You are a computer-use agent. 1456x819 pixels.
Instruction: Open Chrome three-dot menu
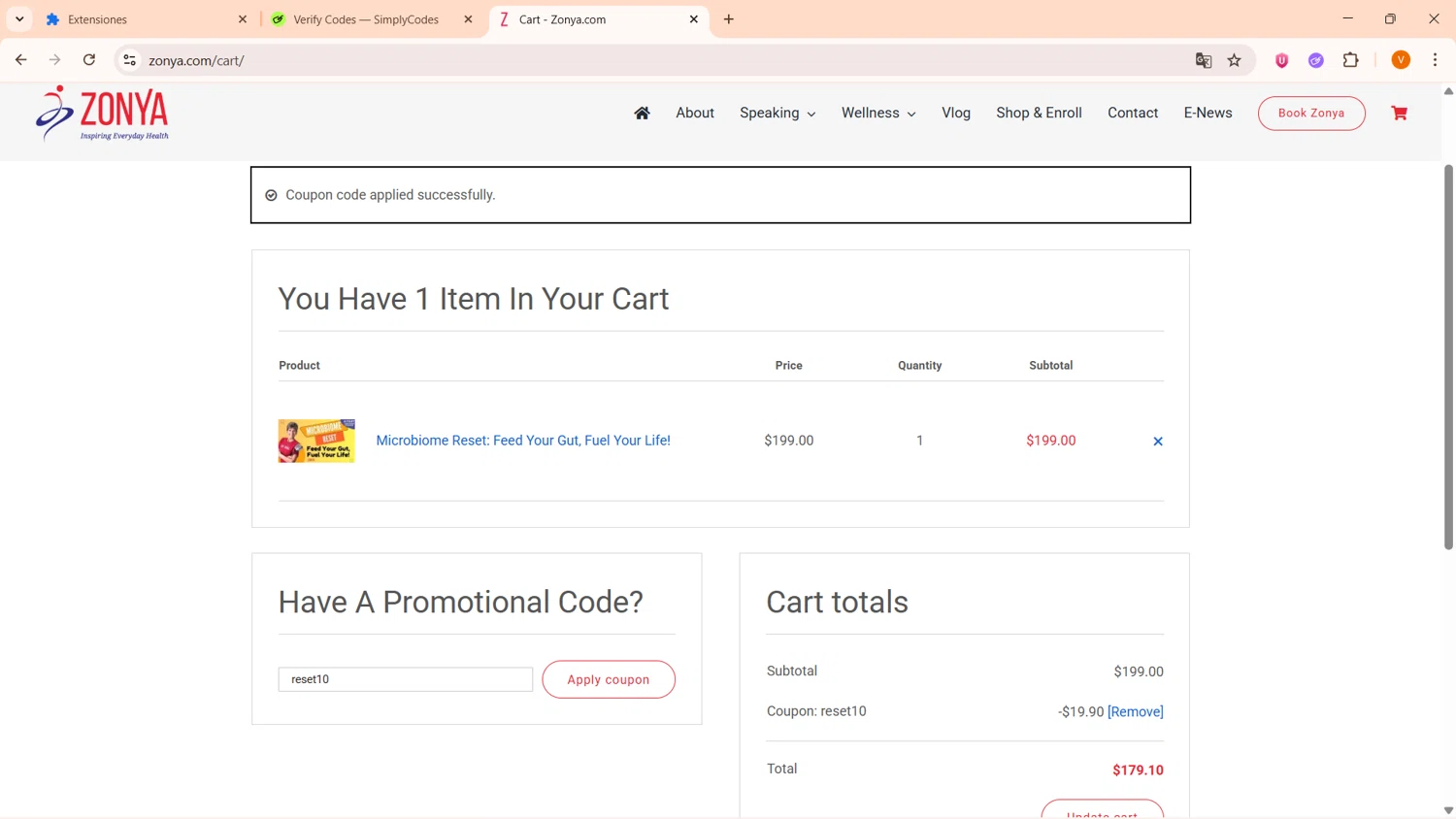tap(1435, 60)
